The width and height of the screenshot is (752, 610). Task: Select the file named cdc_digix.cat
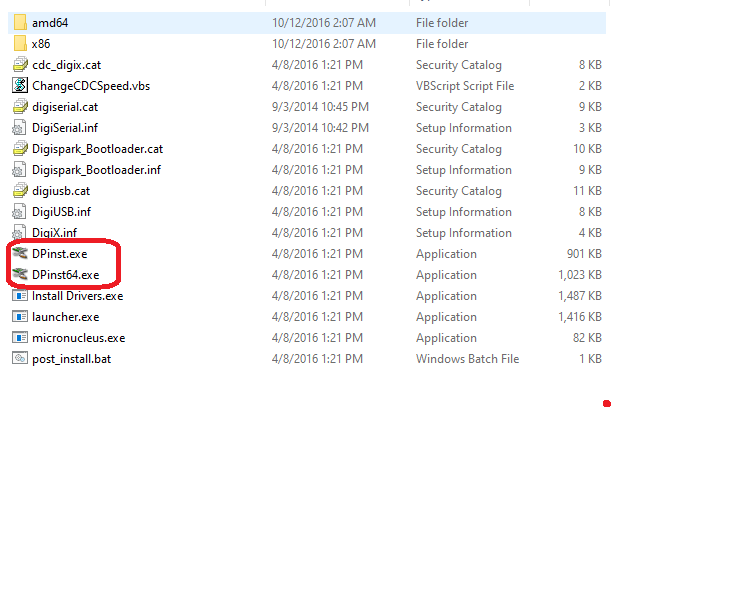(x=67, y=65)
